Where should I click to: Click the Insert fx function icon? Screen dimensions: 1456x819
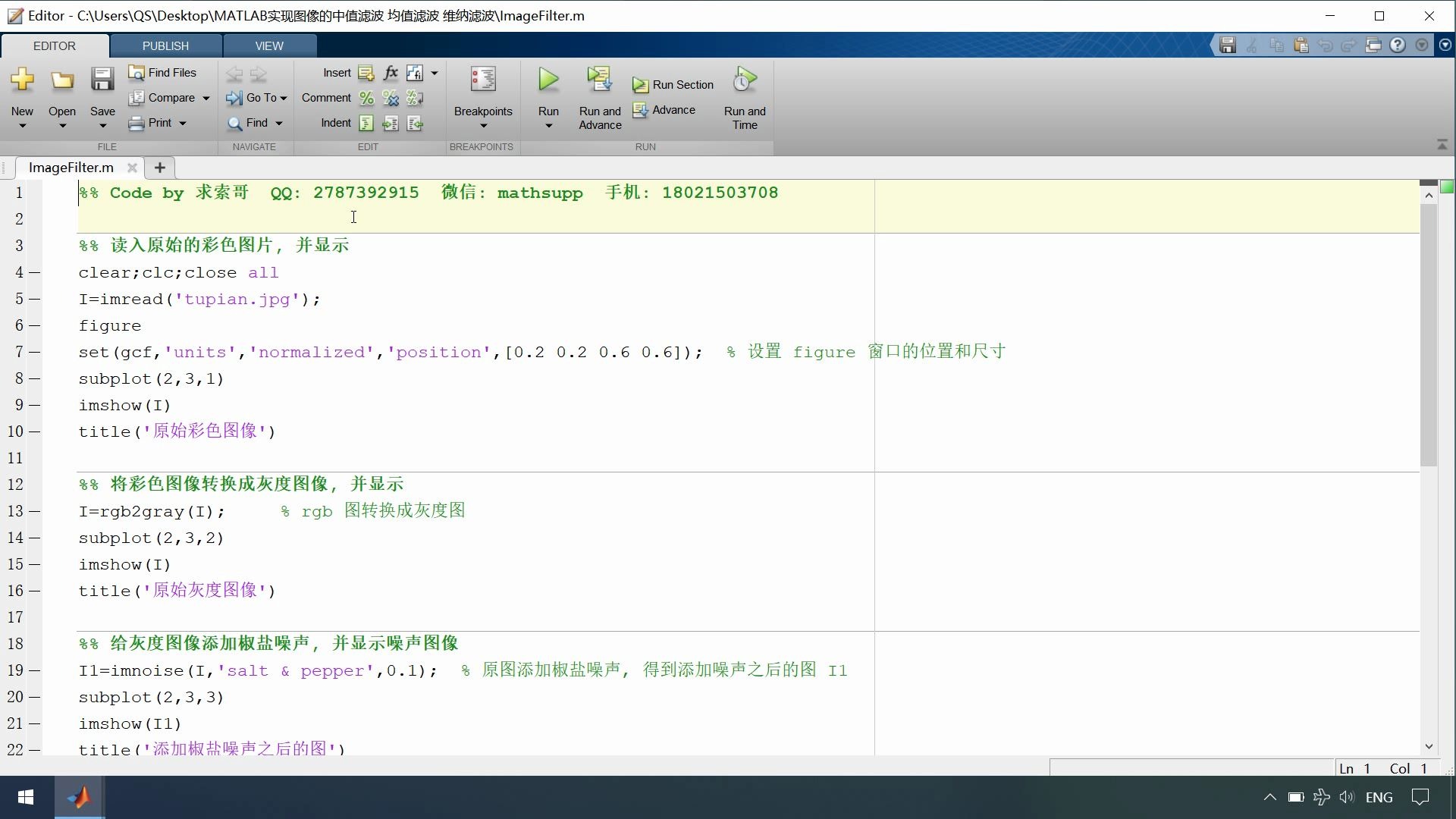tap(391, 73)
